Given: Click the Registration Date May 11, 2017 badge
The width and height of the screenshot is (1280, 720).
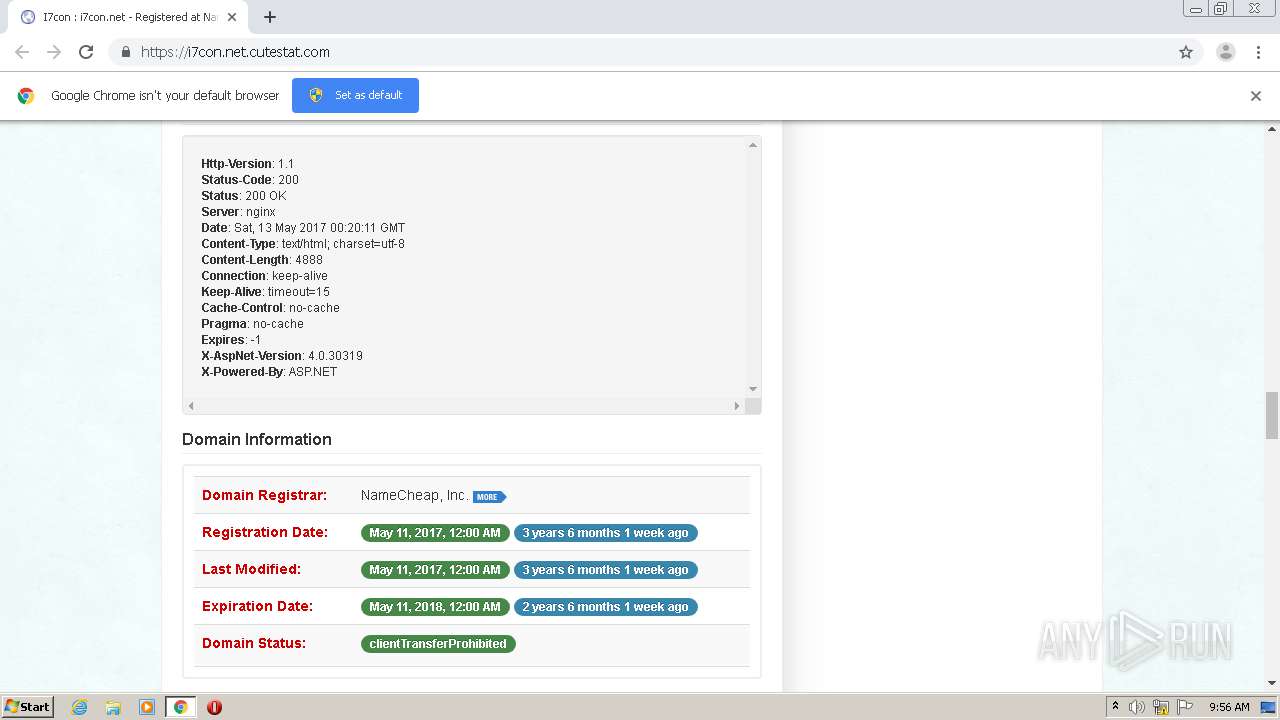Looking at the screenshot, I should point(435,533).
